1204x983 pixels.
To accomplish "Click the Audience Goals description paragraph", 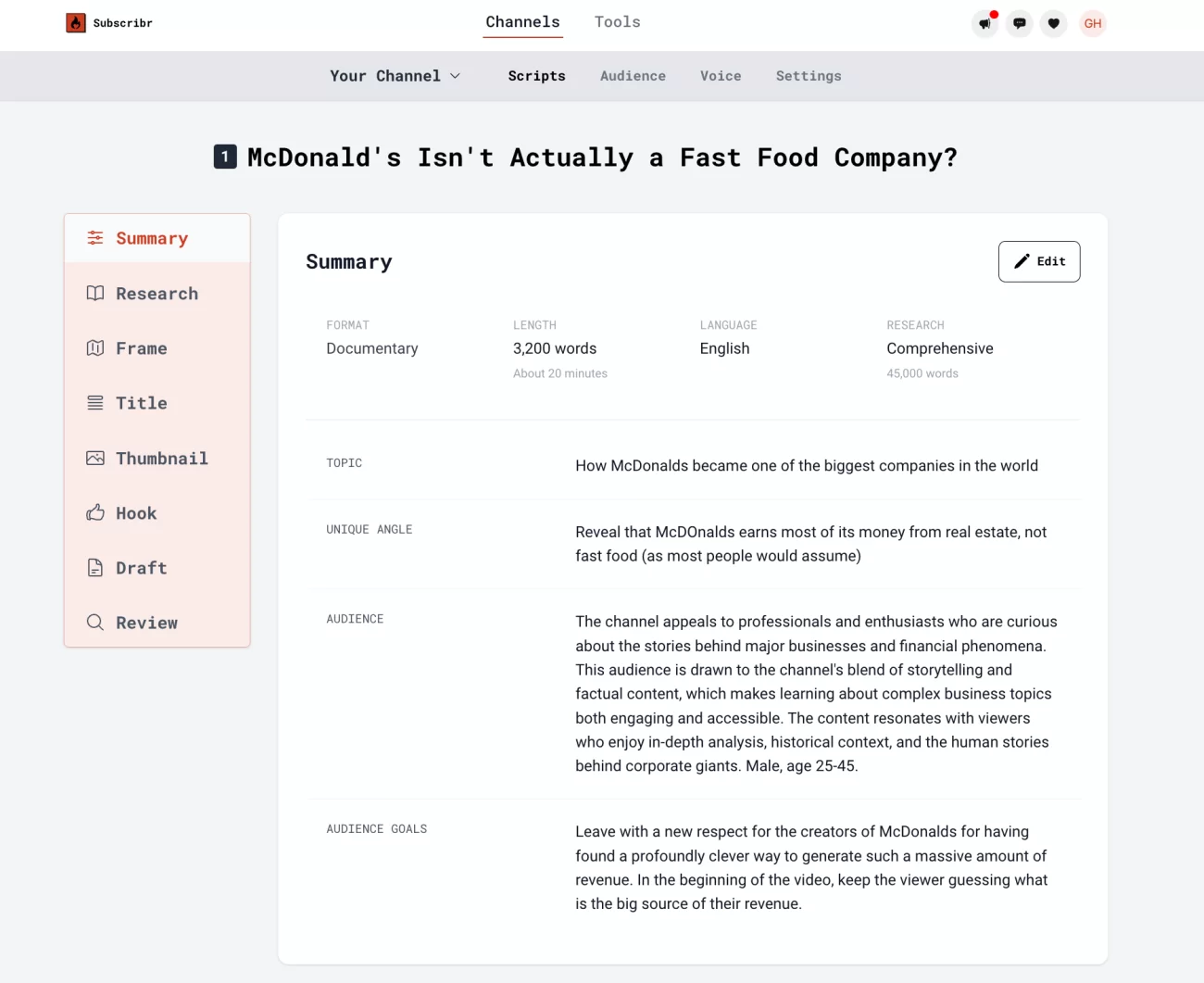I will [811, 867].
